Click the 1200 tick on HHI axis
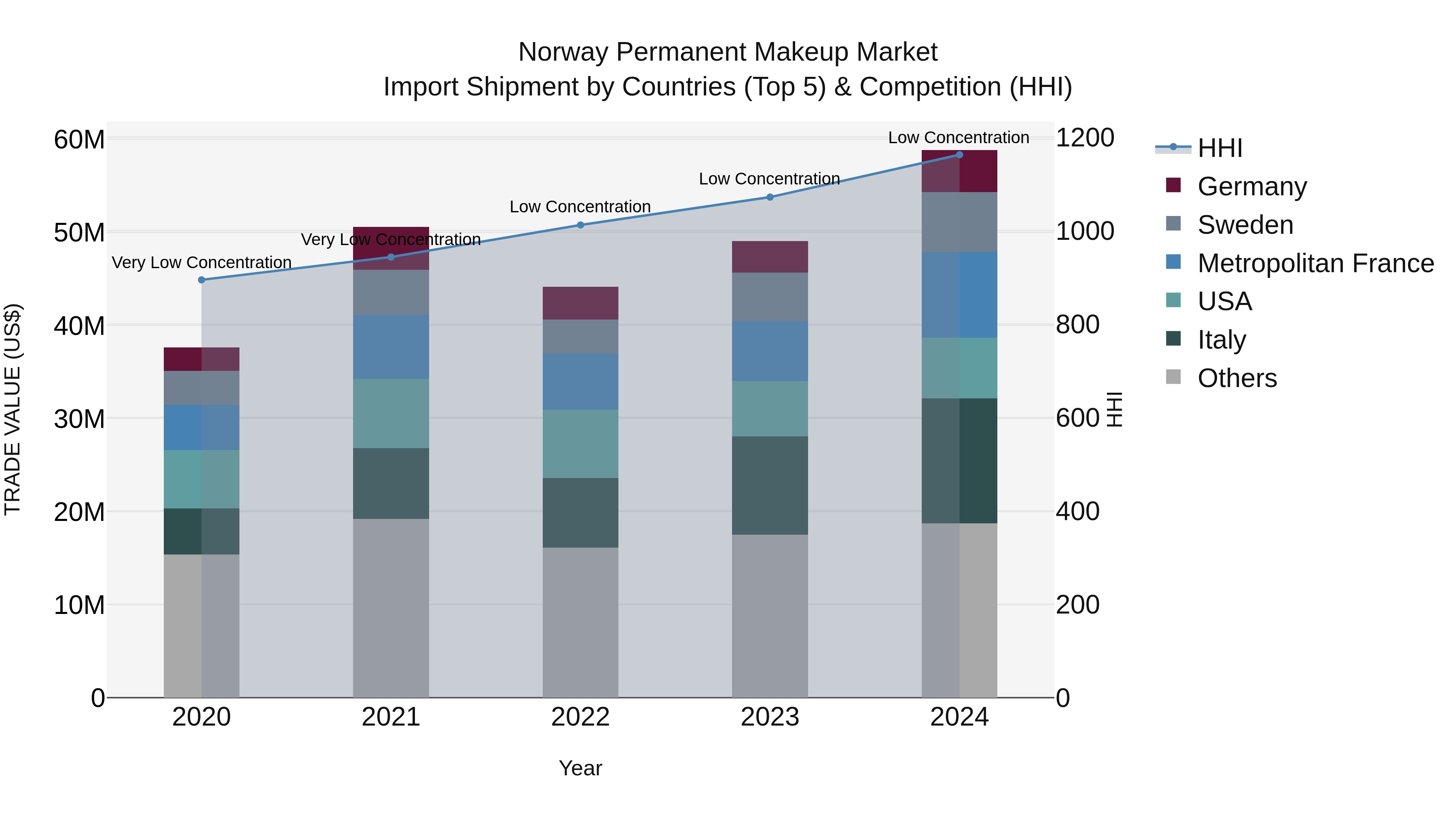The width and height of the screenshot is (1456, 819). pos(1085,138)
